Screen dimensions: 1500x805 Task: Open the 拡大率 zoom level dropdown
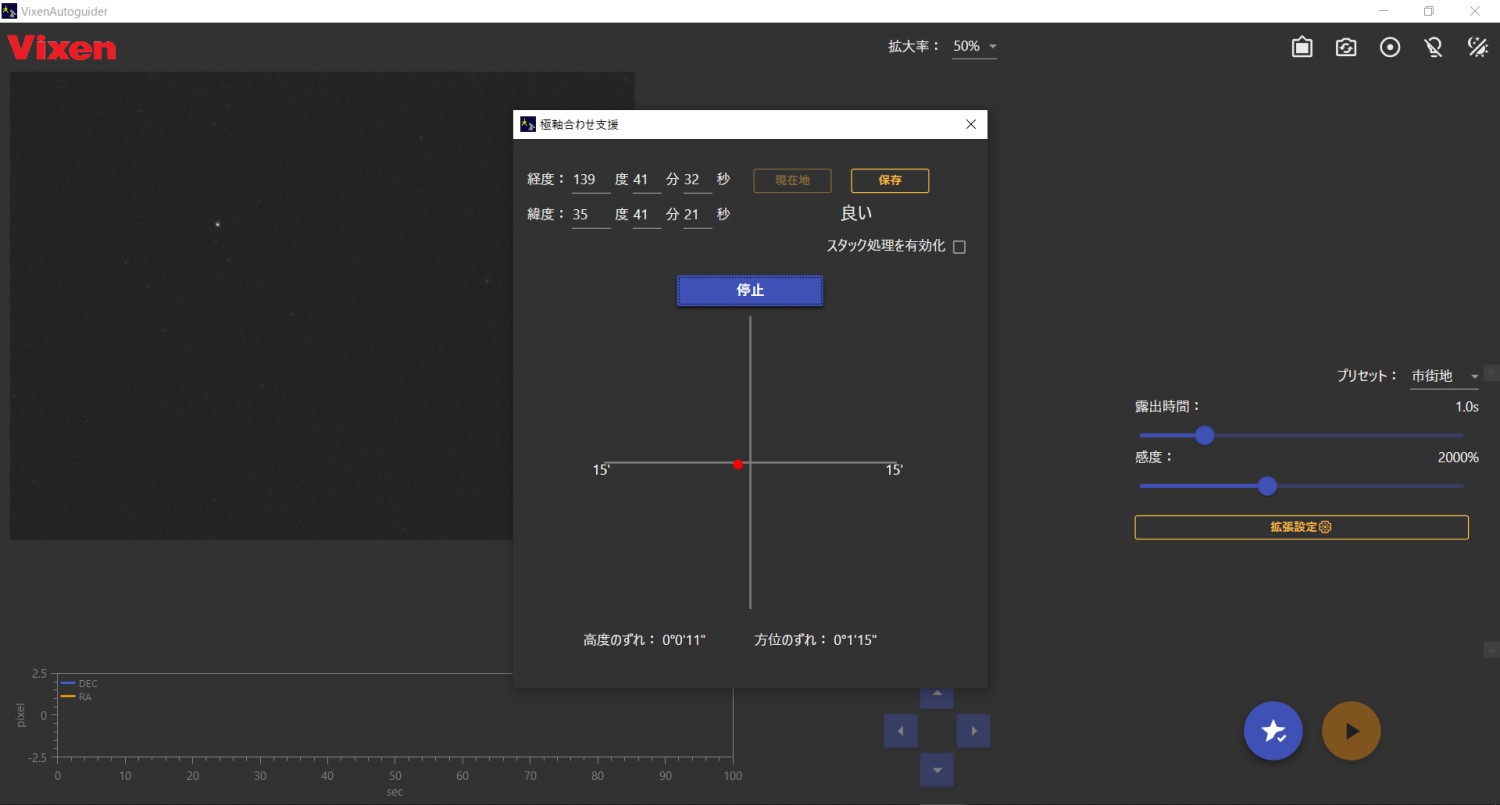tap(974, 46)
